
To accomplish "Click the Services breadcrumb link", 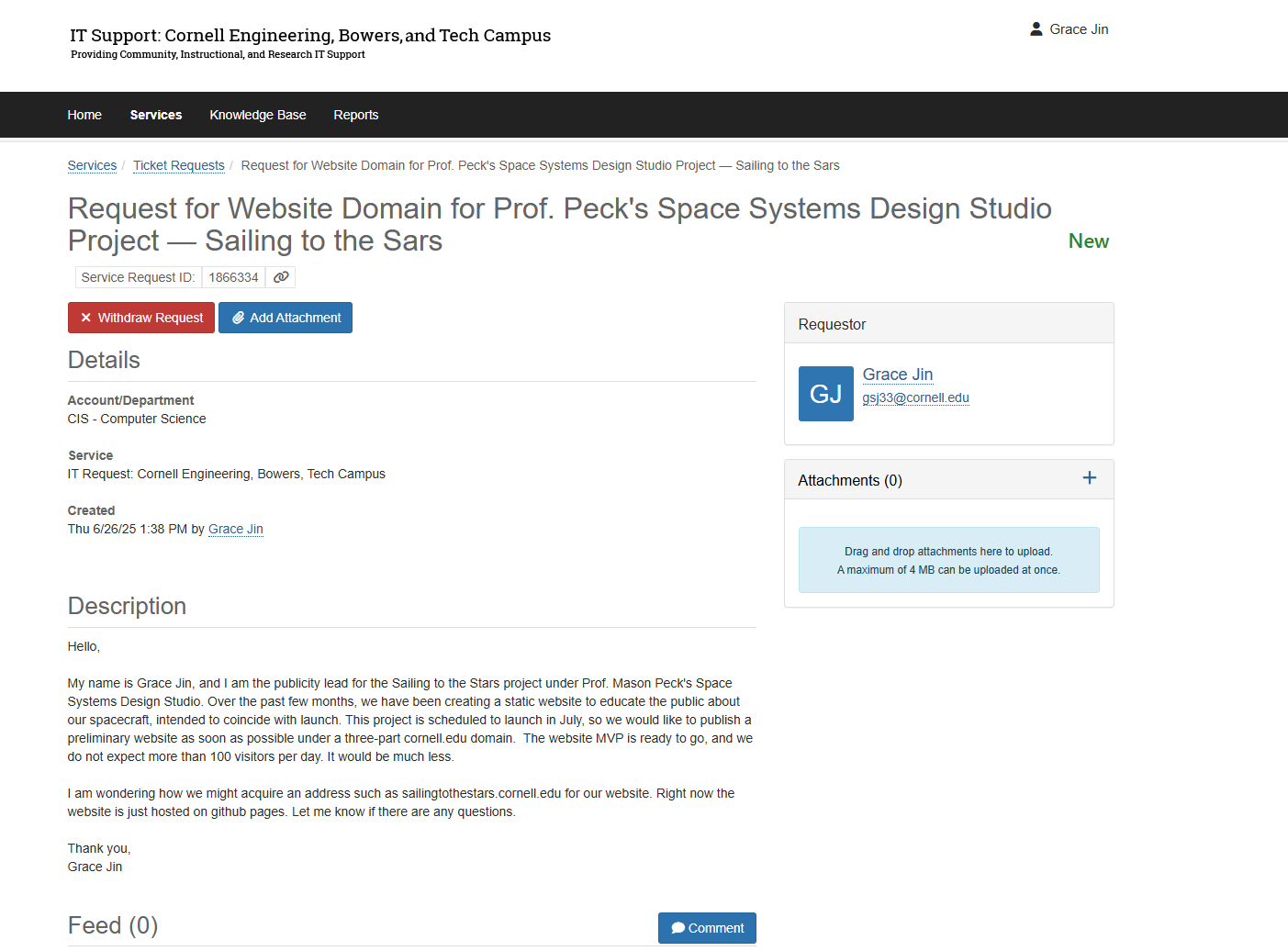I will (92, 165).
